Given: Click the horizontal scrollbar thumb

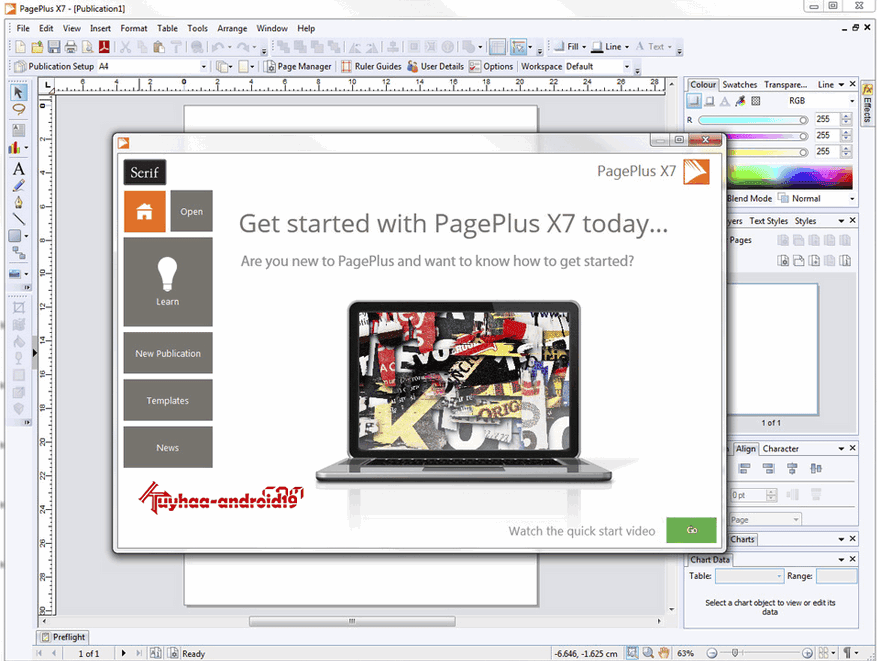Looking at the screenshot, I should 352,621.
